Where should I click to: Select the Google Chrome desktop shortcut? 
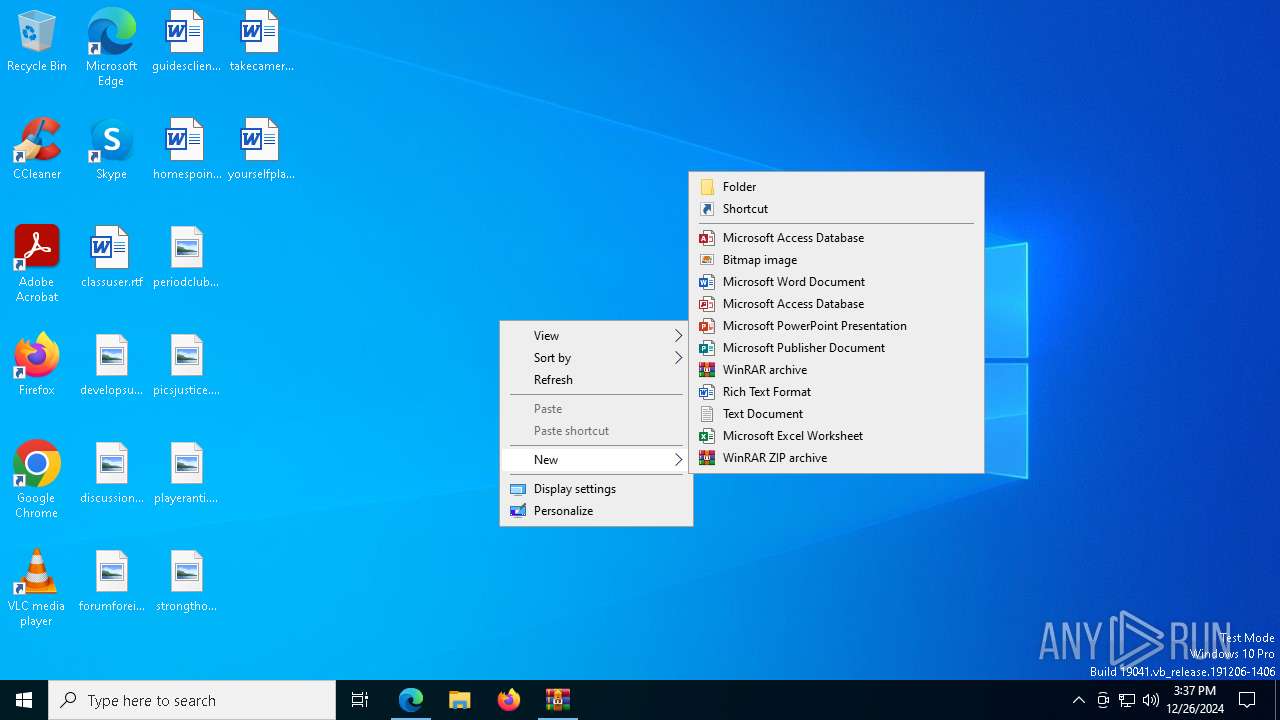coord(37,479)
